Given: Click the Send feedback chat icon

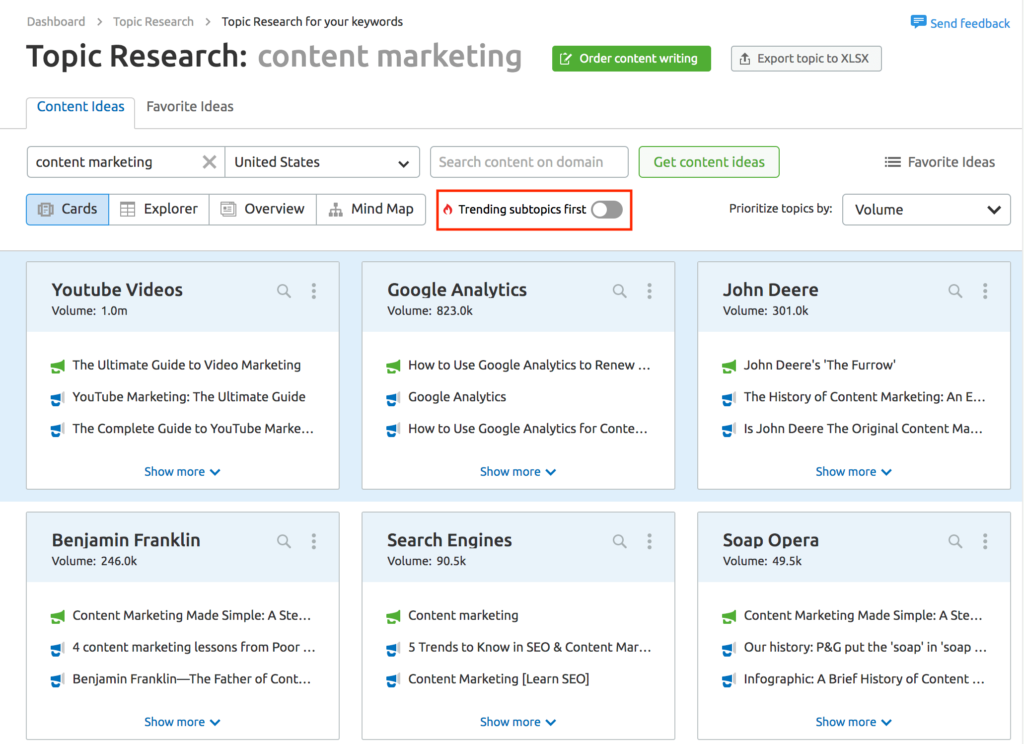Looking at the screenshot, I should point(918,22).
